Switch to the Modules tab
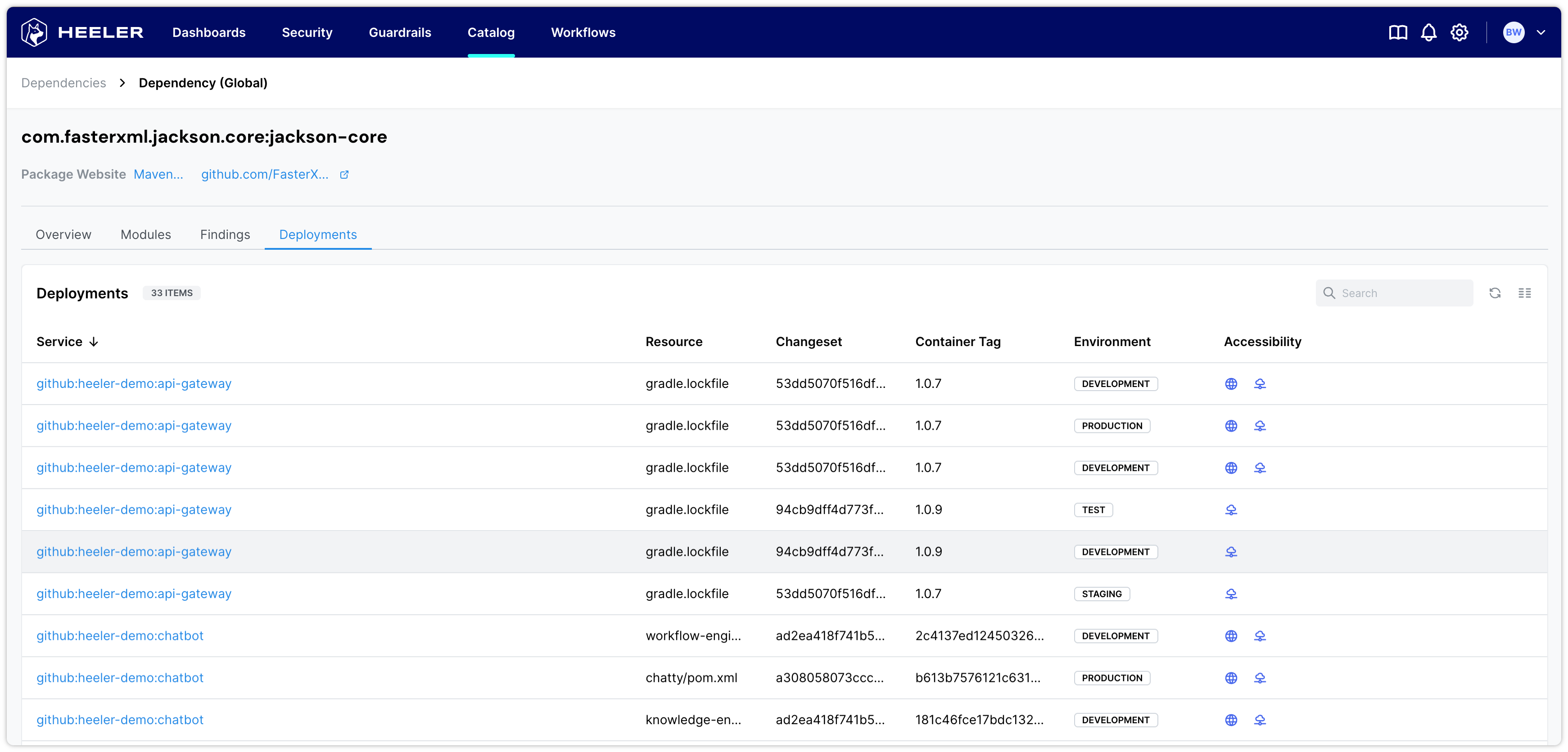1568x752 pixels. coord(145,235)
